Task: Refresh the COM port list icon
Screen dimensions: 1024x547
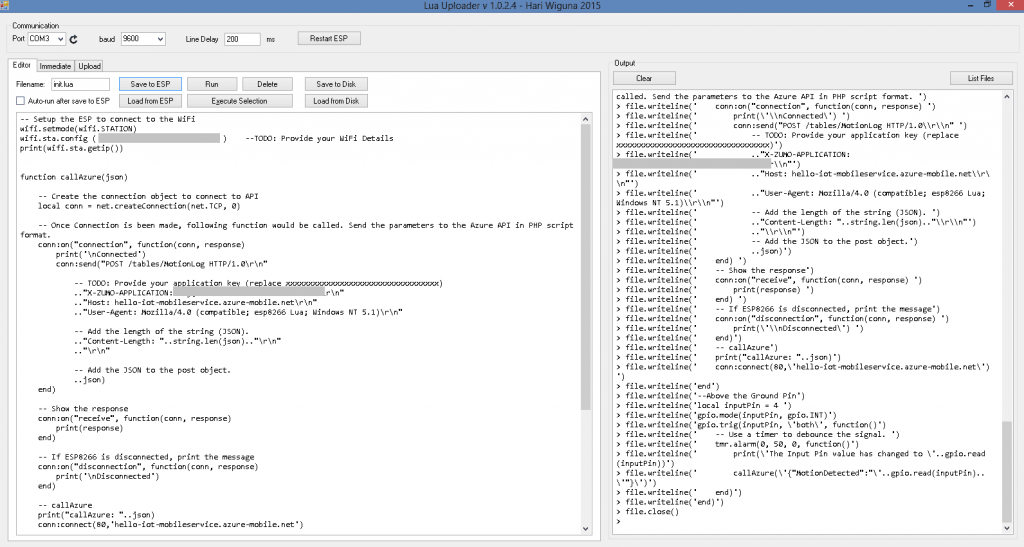Action: (x=73, y=39)
